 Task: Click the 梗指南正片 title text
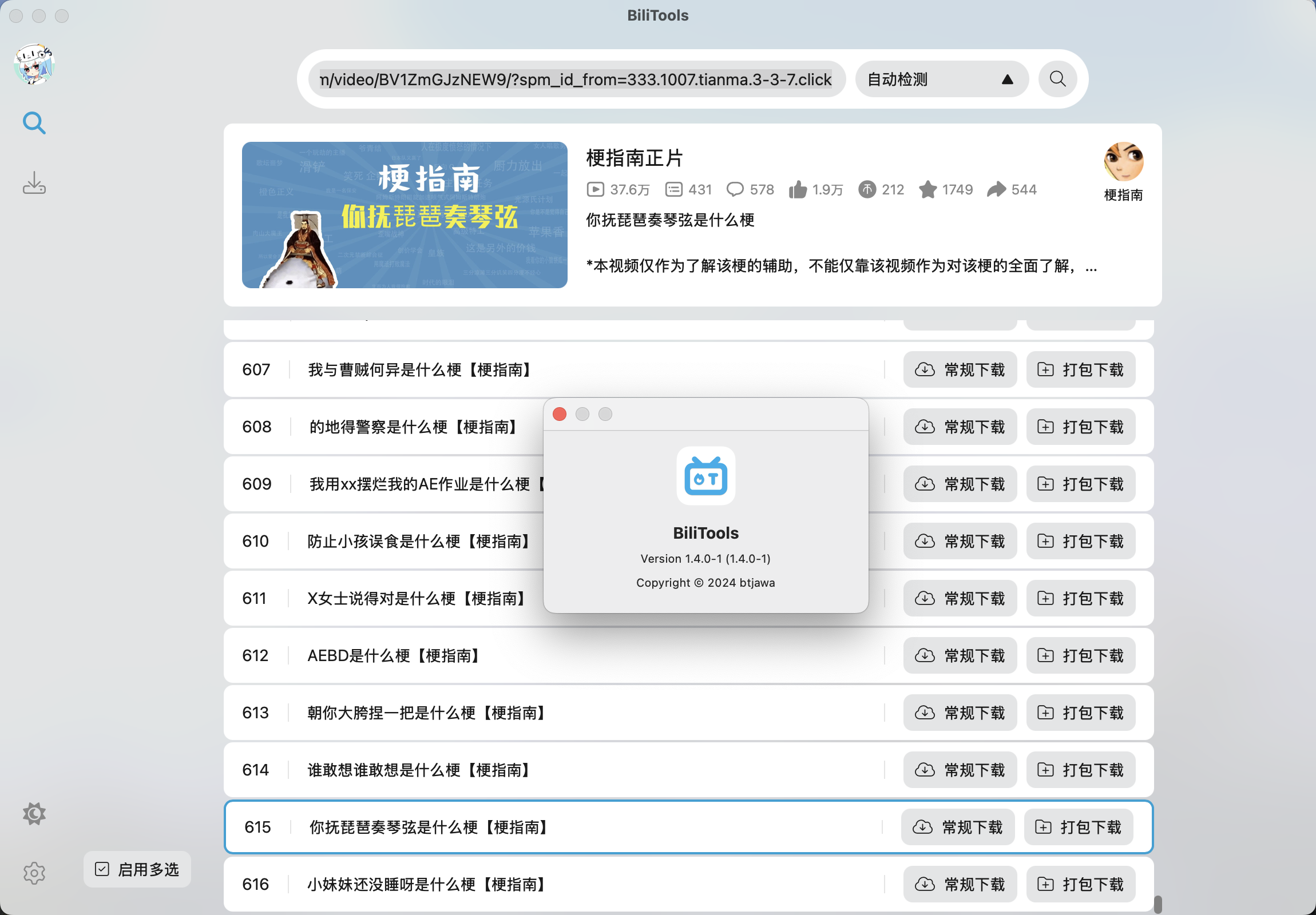[x=635, y=158]
